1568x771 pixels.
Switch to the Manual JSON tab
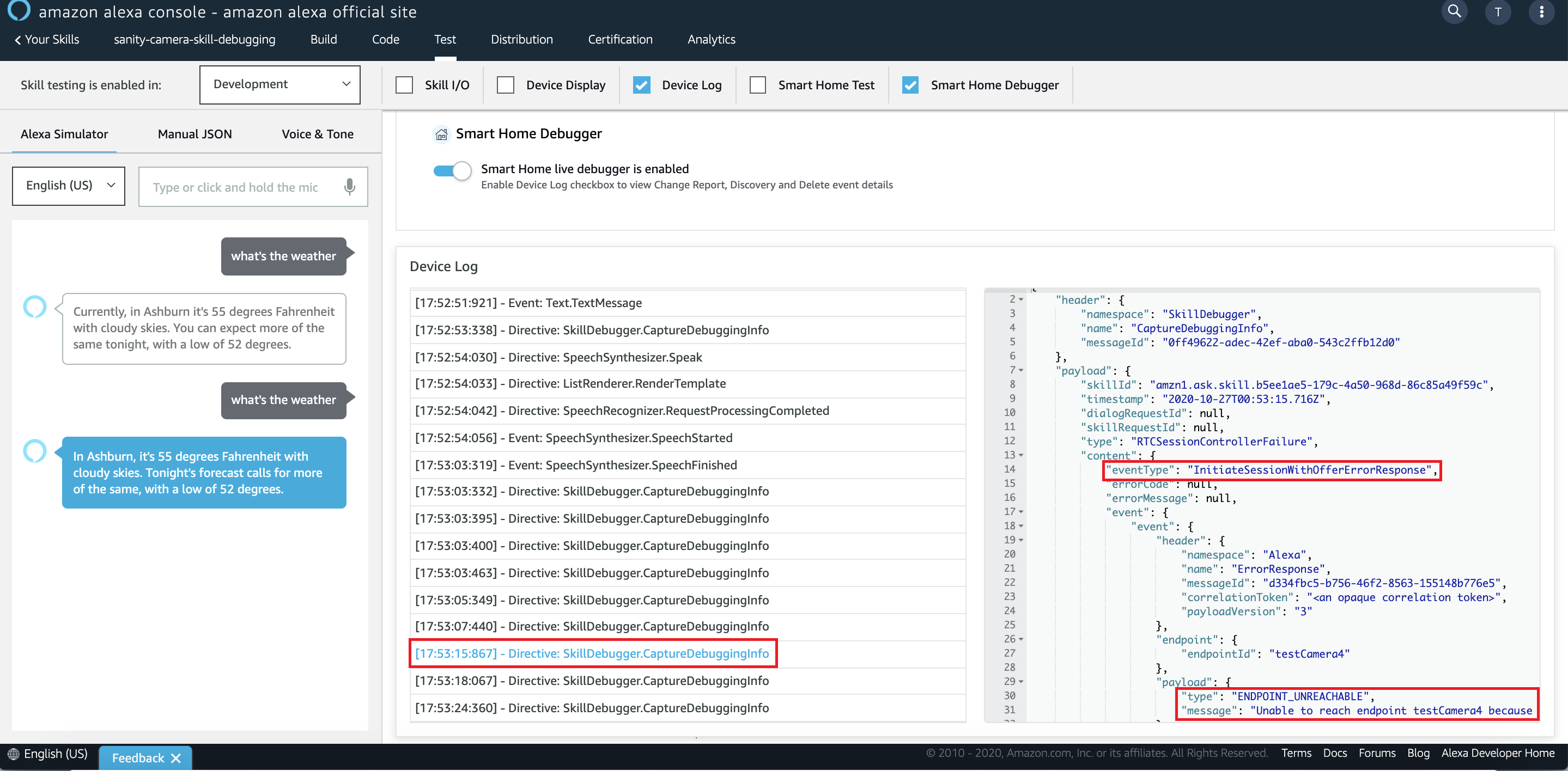(x=195, y=134)
